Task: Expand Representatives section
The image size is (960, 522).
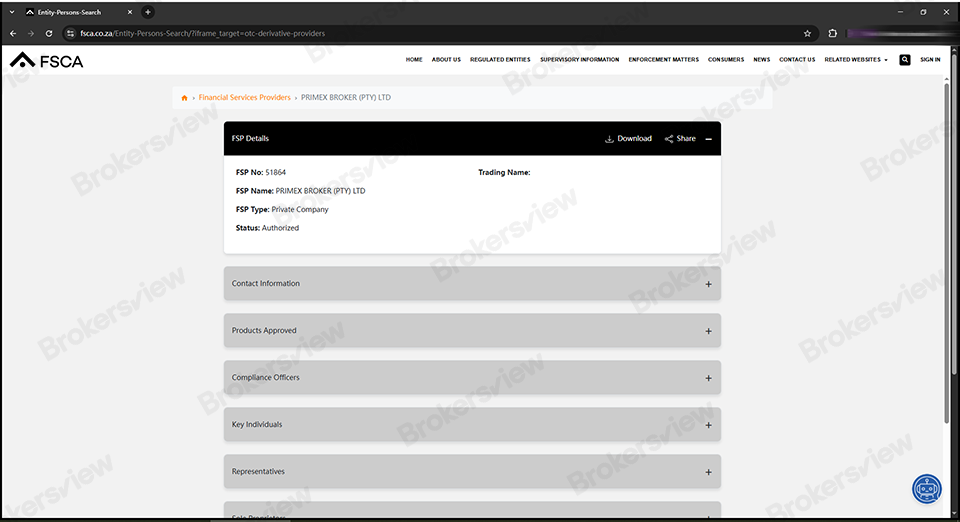Action: (x=472, y=471)
